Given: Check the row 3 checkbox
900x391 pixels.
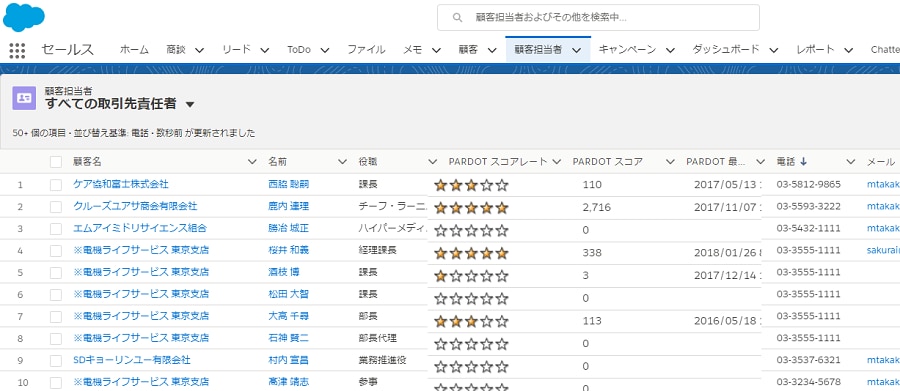Looking at the screenshot, I should pyautogui.click(x=56, y=229).
